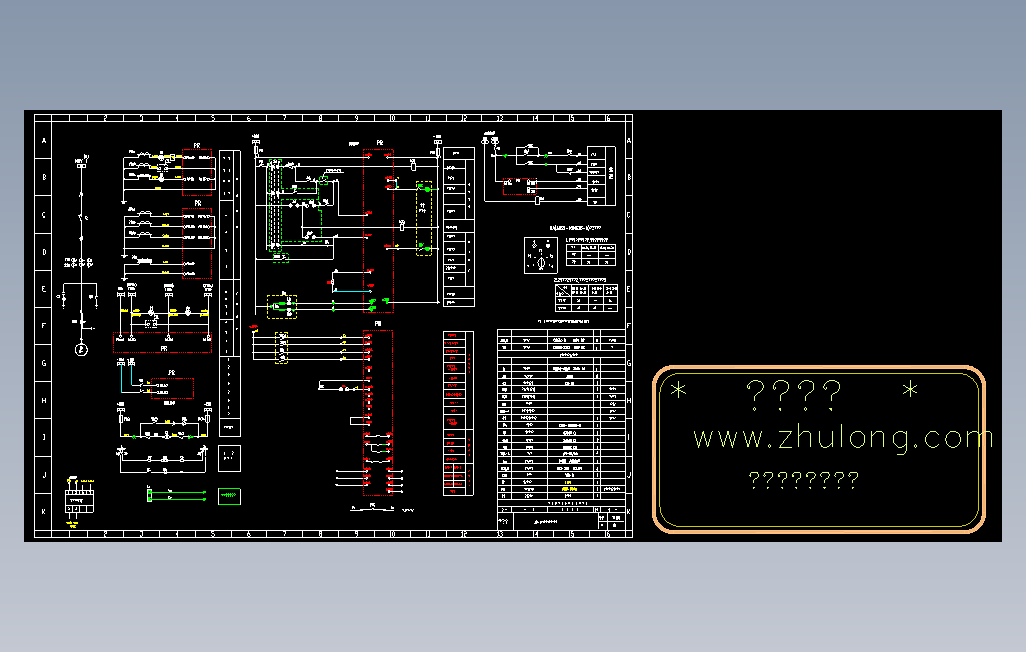Click column number 10 on the top border

[x=392, y=118]
